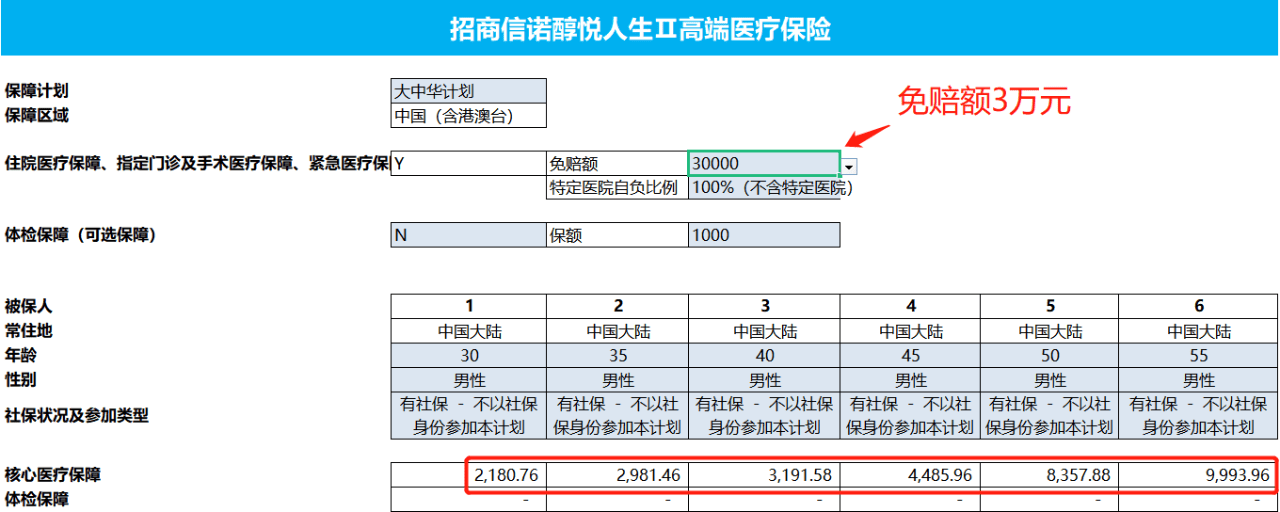Select the 100%（不含特定医院）cell

tap(764, 187)
